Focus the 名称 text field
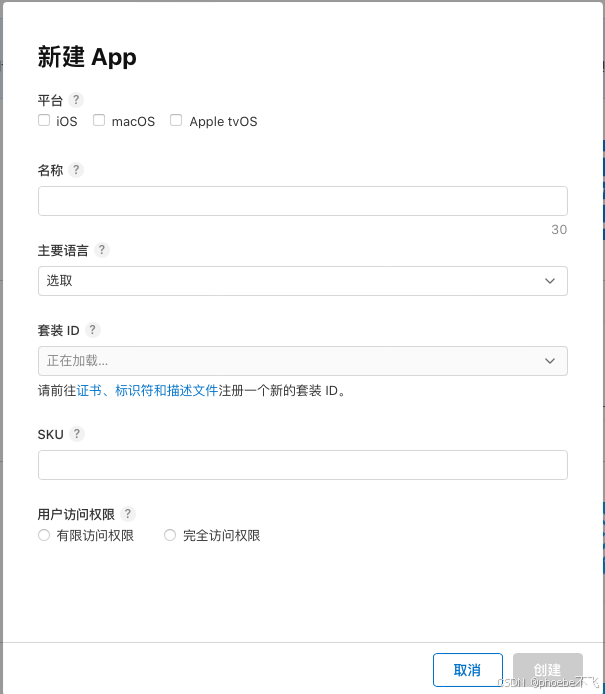The image size is (605, 694). coord(303,201)
